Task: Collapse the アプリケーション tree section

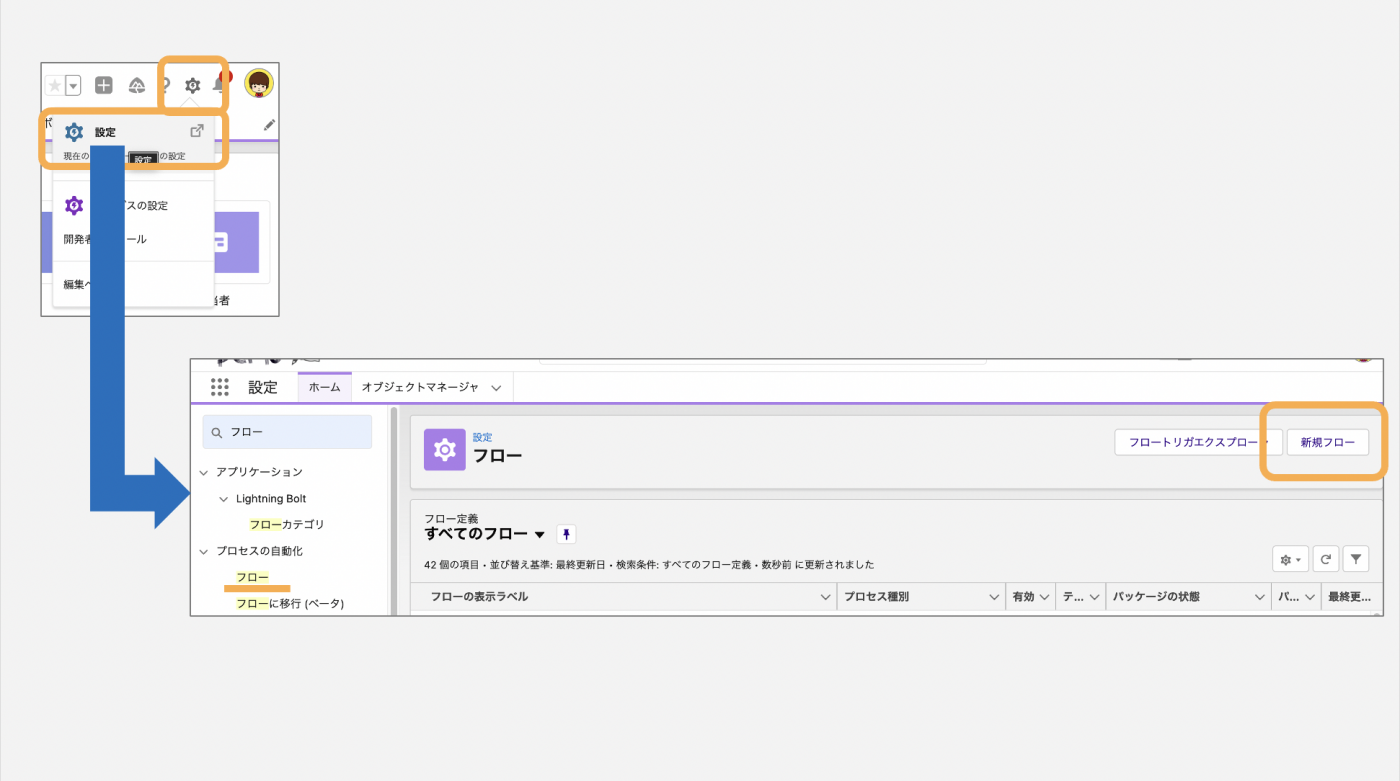Action: [x=204, y=472]
